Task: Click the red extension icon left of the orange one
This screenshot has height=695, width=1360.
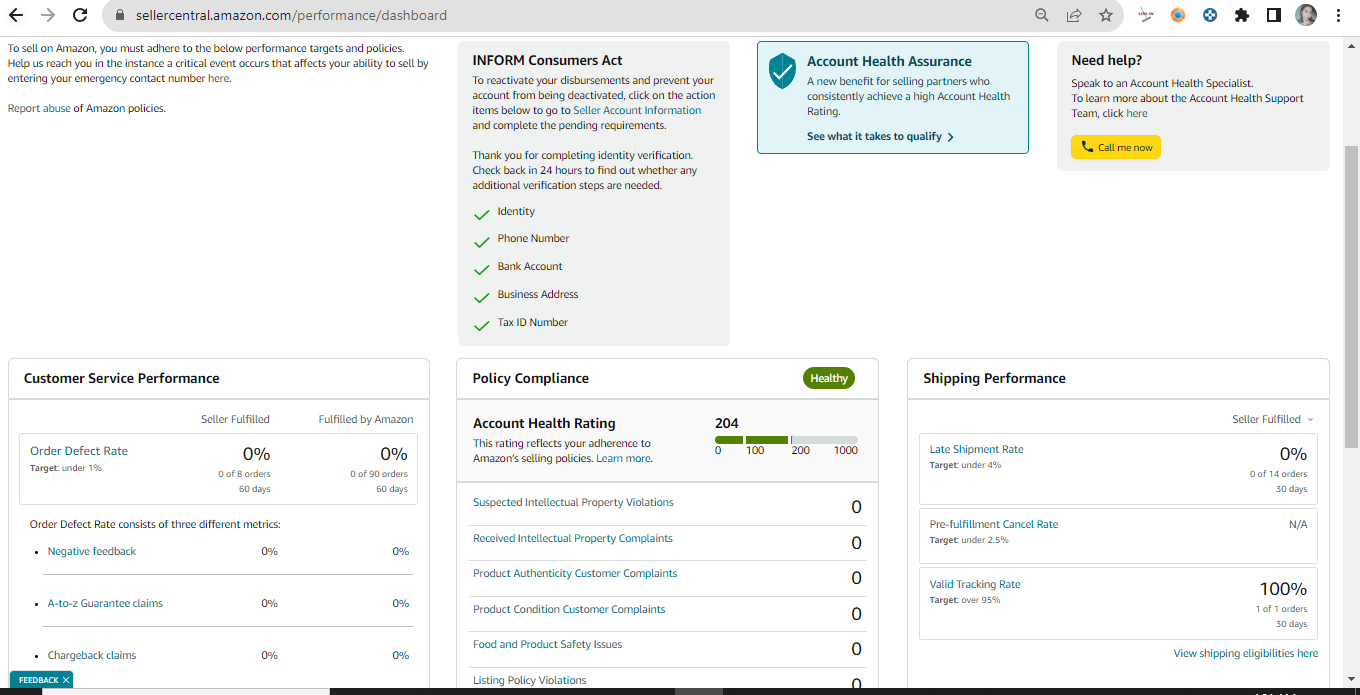Action: click(1146, 15)
